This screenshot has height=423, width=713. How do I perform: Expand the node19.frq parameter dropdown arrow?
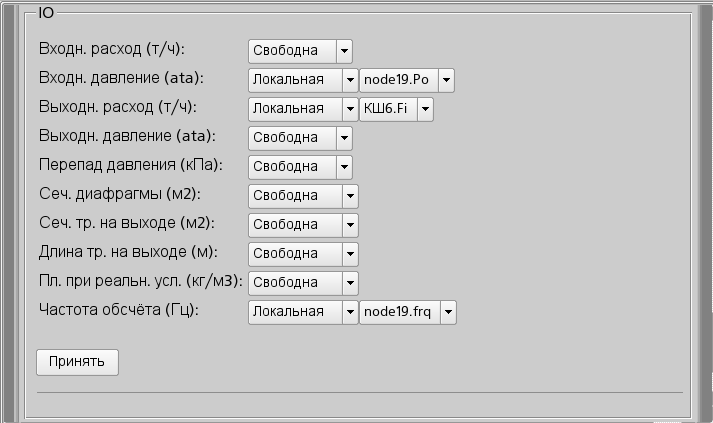click(x=448, y=312)
